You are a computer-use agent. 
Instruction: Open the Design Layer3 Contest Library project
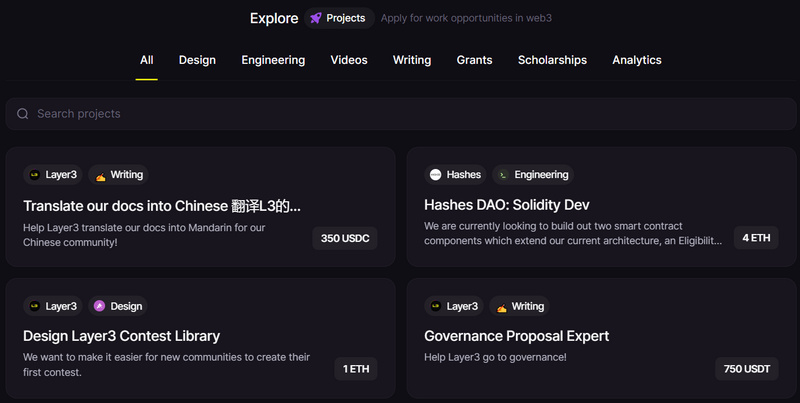[x=121, y=336]
